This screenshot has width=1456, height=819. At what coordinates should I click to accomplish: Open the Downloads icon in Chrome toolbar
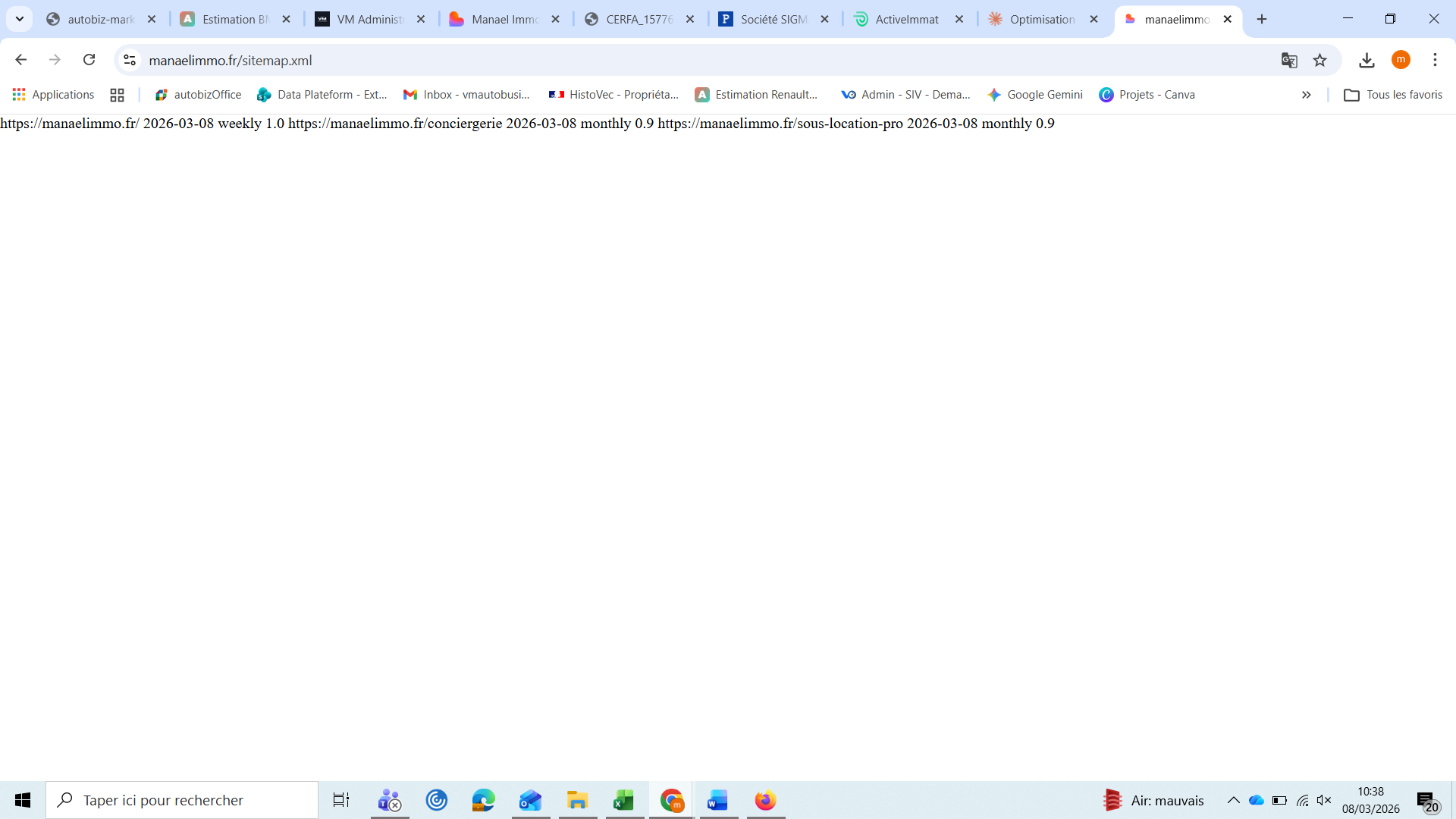pyautogui.click(x=1367, y=60)
